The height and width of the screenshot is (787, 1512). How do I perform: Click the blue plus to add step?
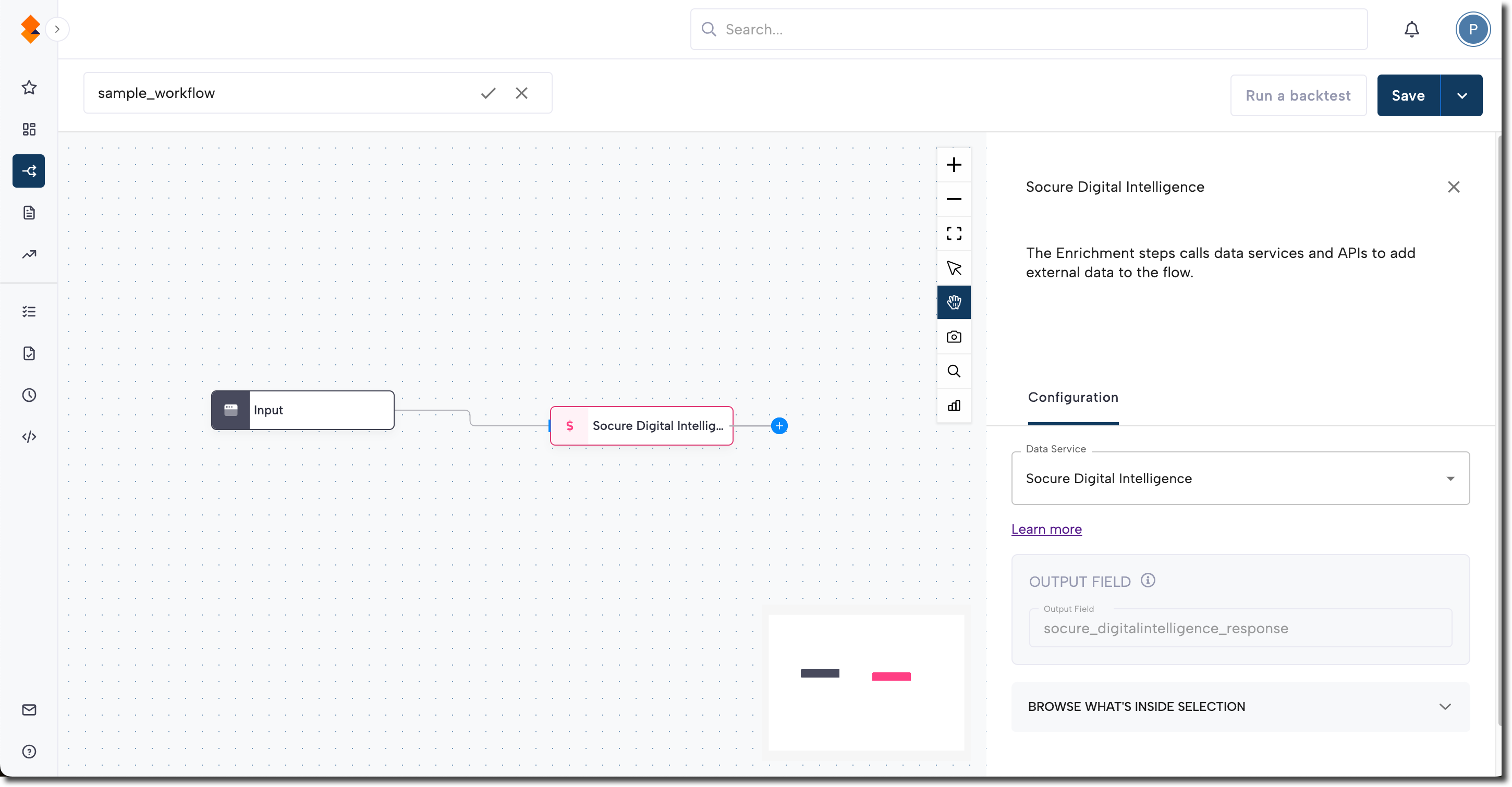click(779, 426)
